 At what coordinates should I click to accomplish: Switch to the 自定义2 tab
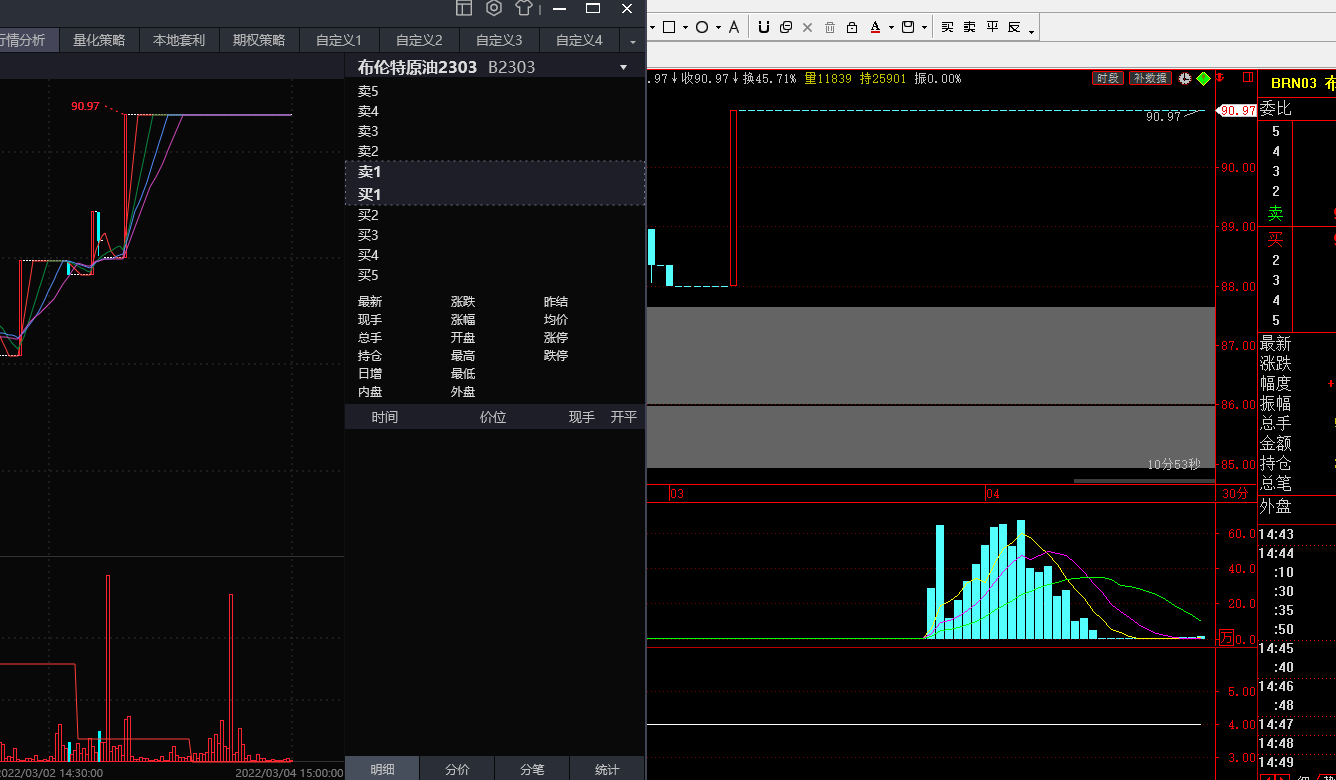click(419, 40)
